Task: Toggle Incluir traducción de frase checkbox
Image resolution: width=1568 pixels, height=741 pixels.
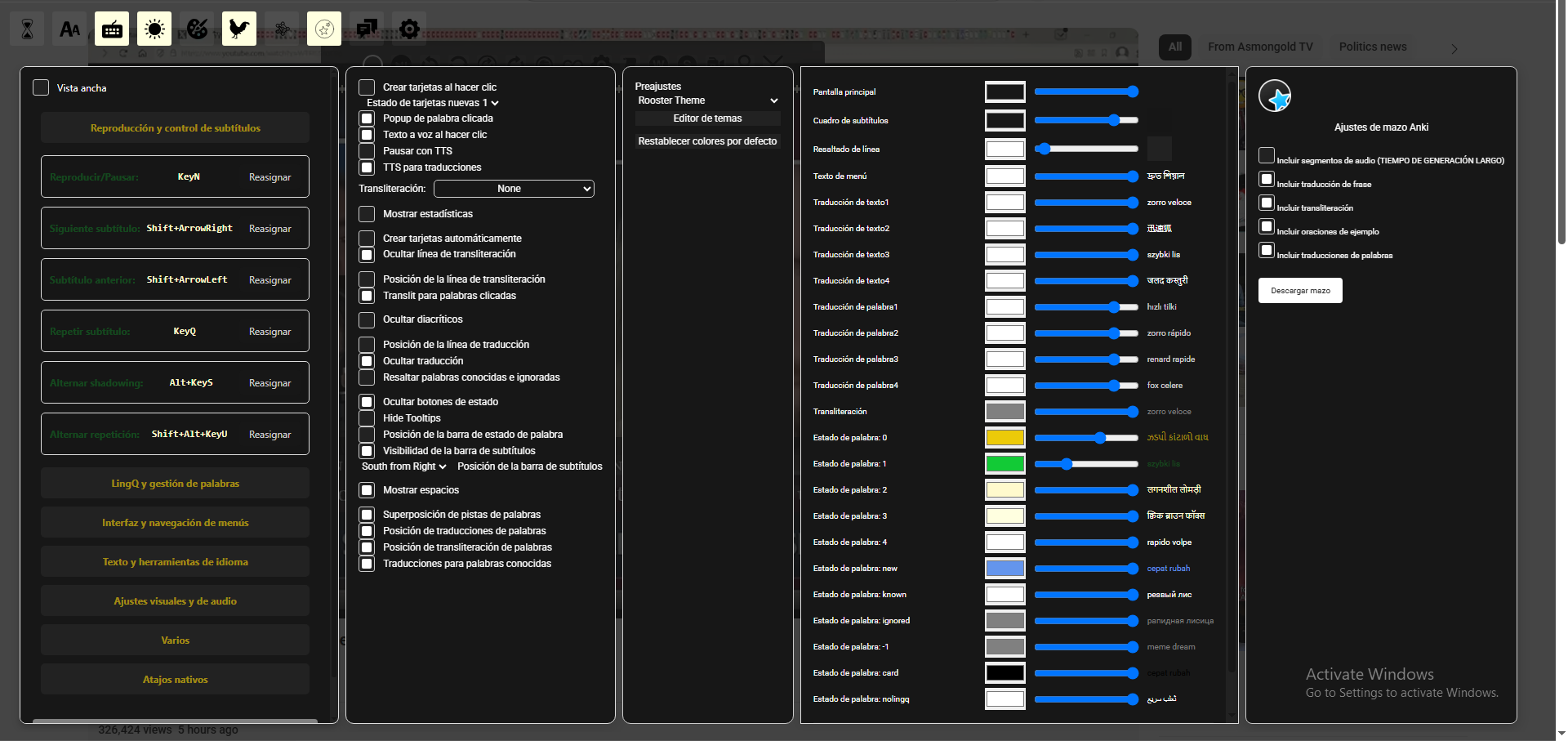Action: (1267, 180)
